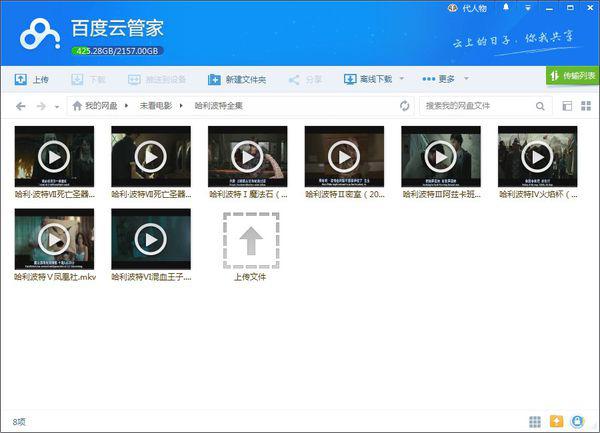Open the transfer list (传输列表)

point(573,76)
